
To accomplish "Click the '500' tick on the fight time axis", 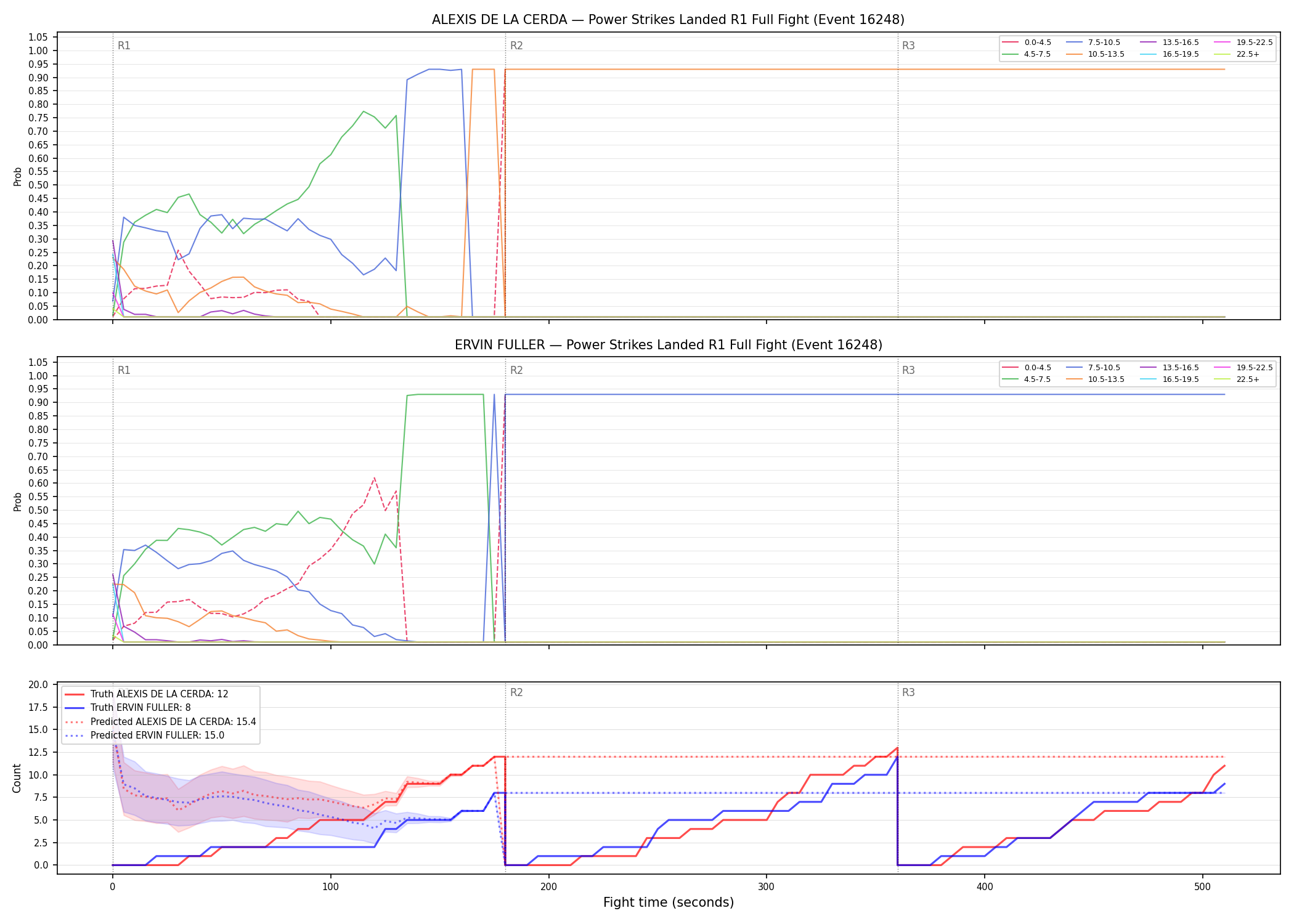I will coord(1202,886).
